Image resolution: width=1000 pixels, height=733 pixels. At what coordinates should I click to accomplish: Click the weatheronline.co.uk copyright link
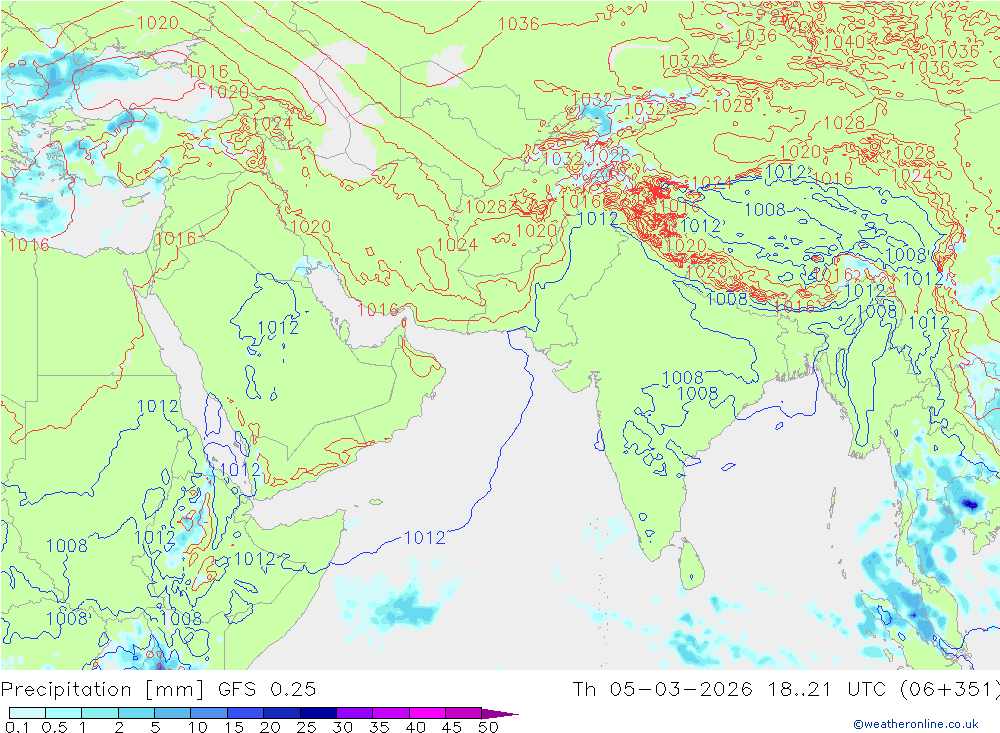pos(916,724)
